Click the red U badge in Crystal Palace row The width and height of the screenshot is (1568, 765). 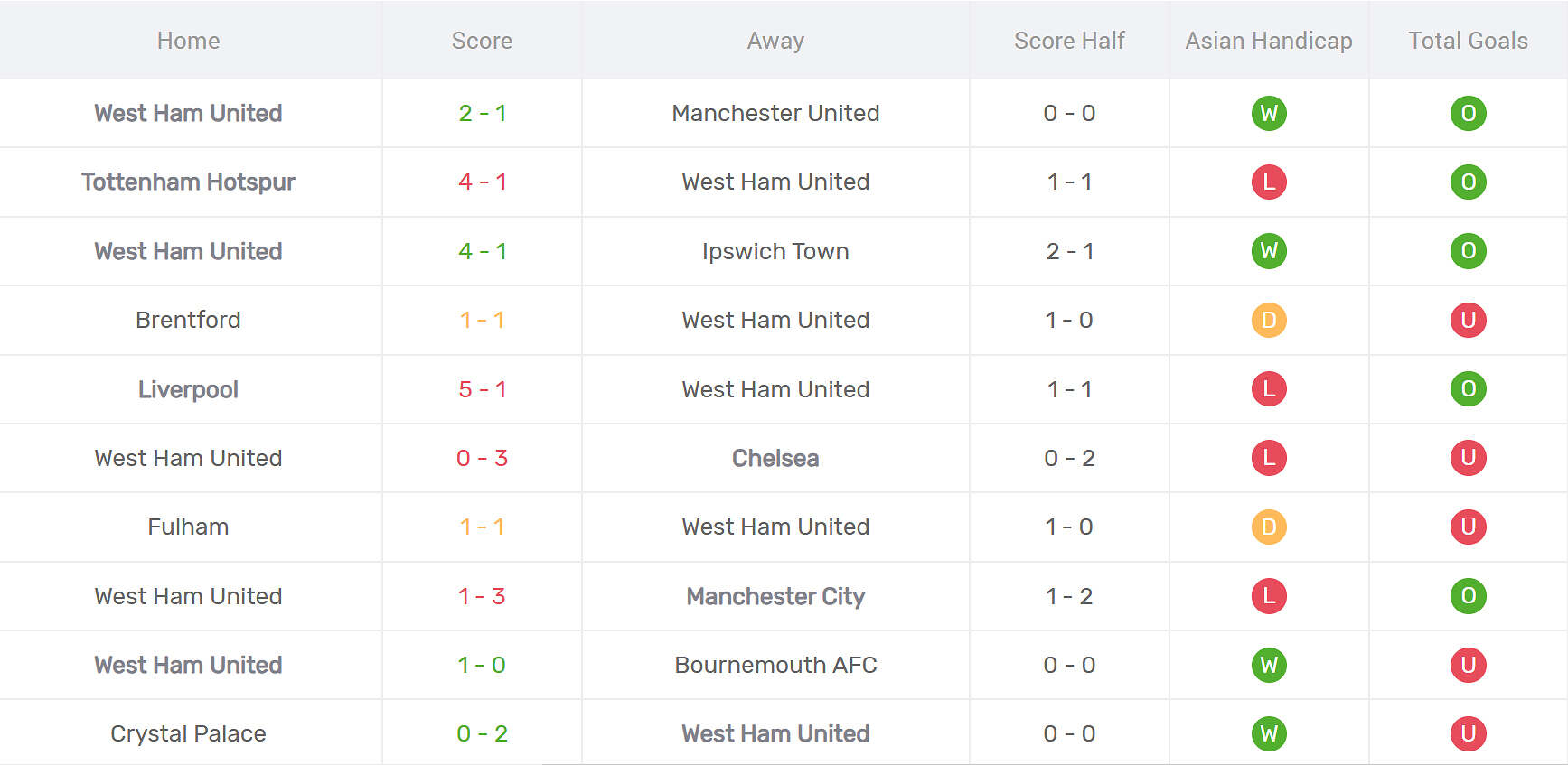(x=1468, y=733)
